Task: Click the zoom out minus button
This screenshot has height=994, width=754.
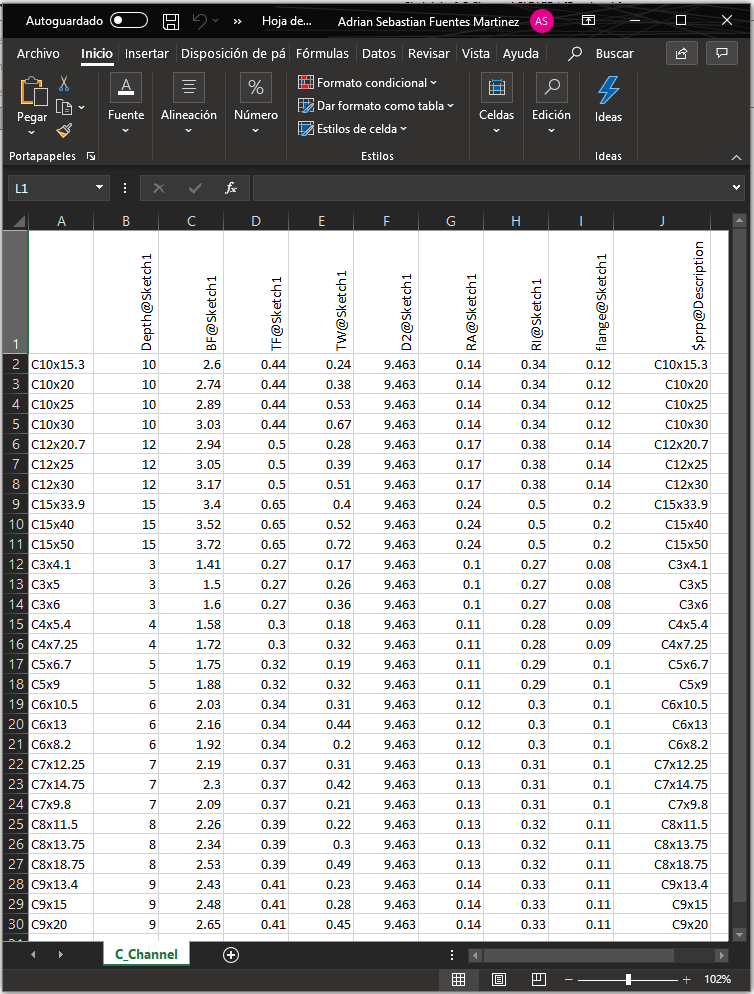Action: tap(568, 979)
